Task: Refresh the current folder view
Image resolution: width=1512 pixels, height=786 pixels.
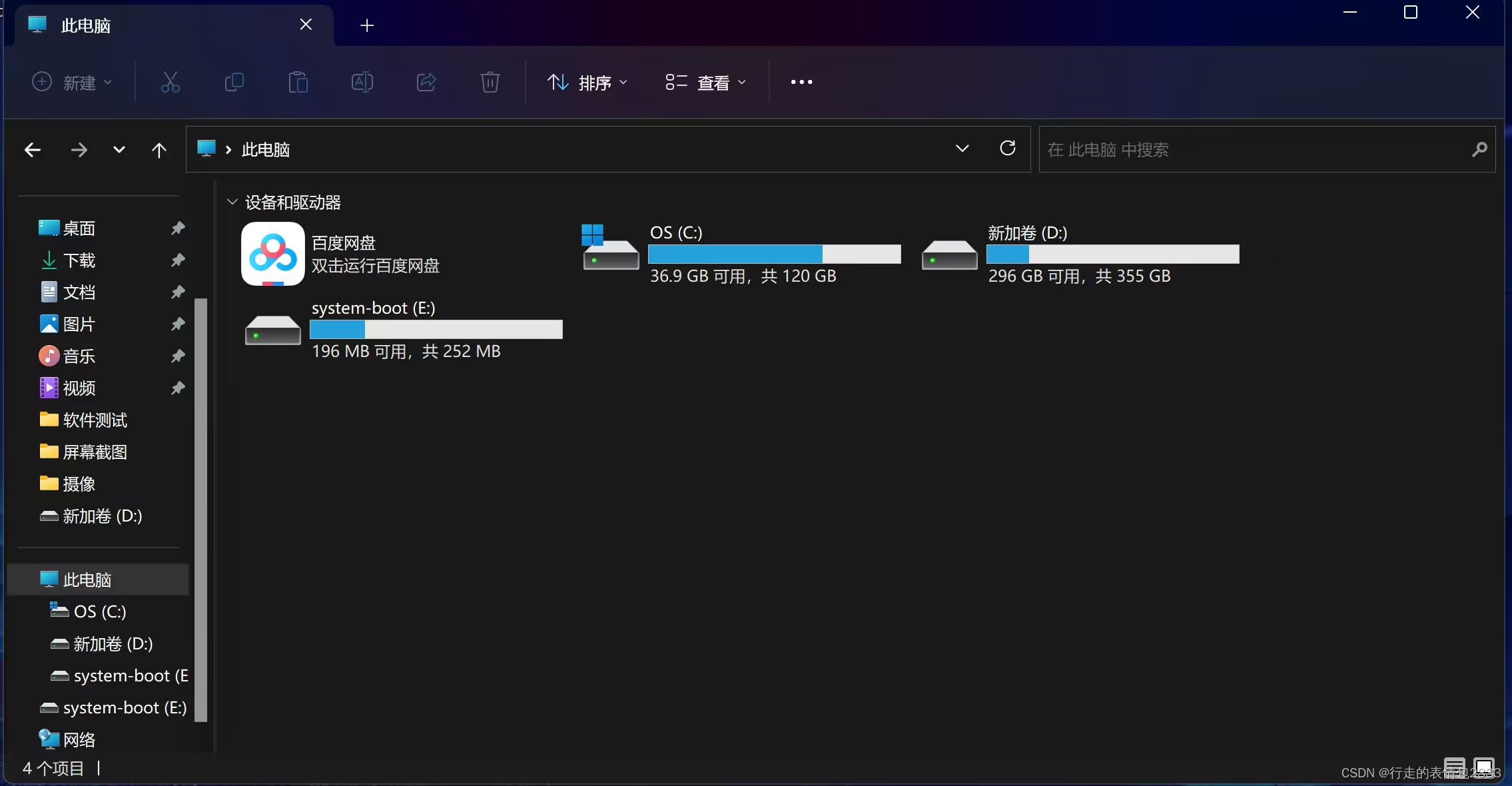Action: 1007,148
